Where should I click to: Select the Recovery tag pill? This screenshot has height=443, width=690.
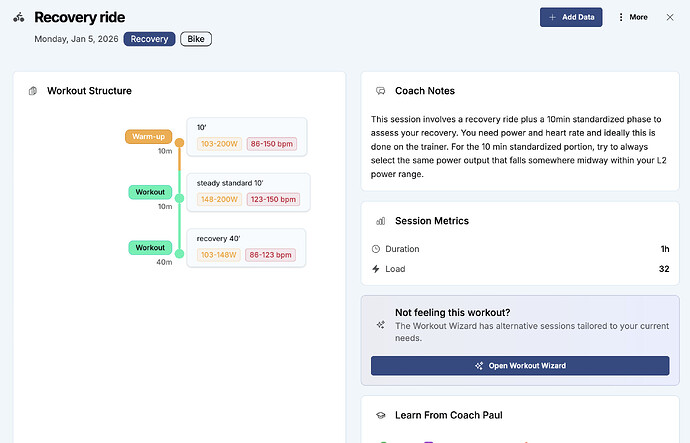click(x=150, y=39)
